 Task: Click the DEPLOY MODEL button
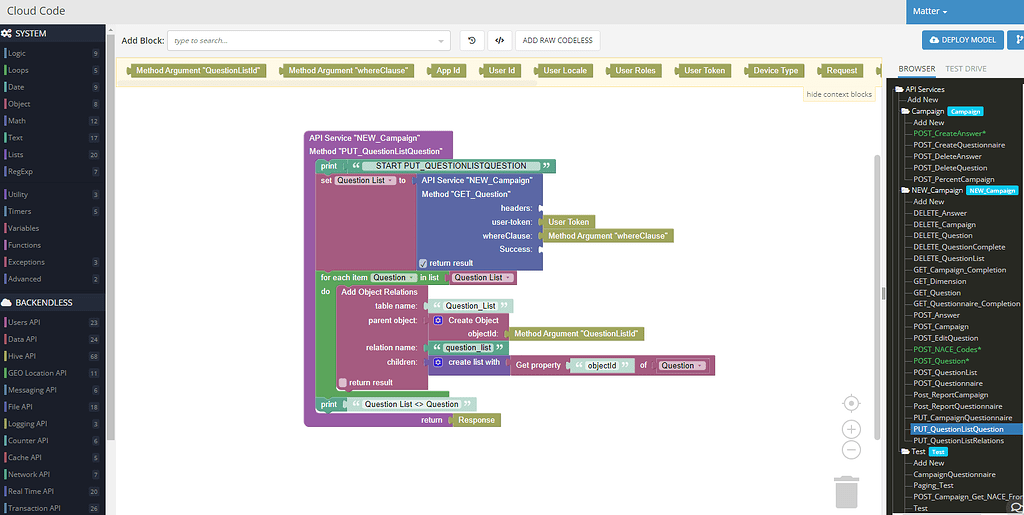963,40
